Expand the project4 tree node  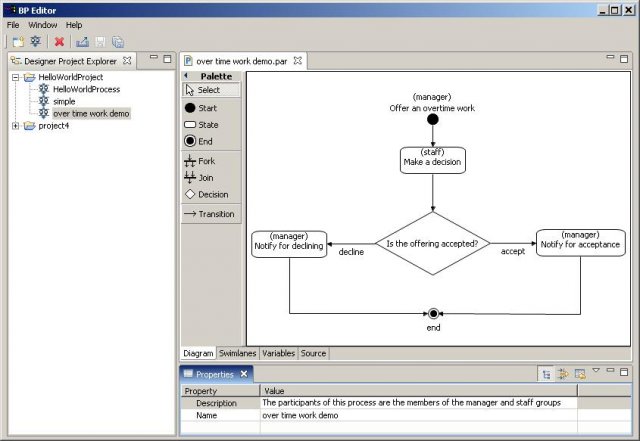pos(16,126)
